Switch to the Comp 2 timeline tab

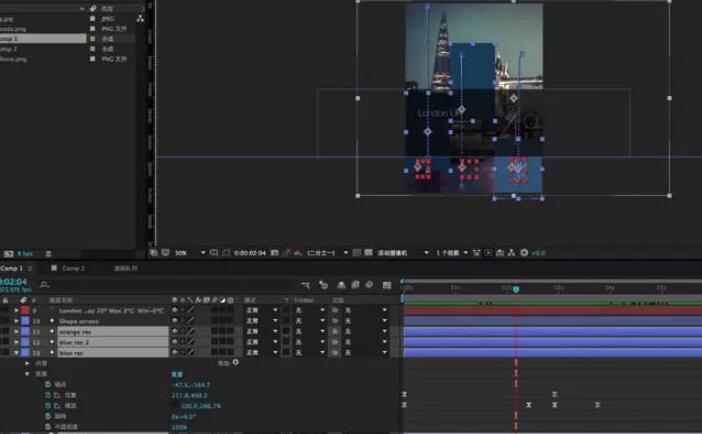click(x=73, y=268)
